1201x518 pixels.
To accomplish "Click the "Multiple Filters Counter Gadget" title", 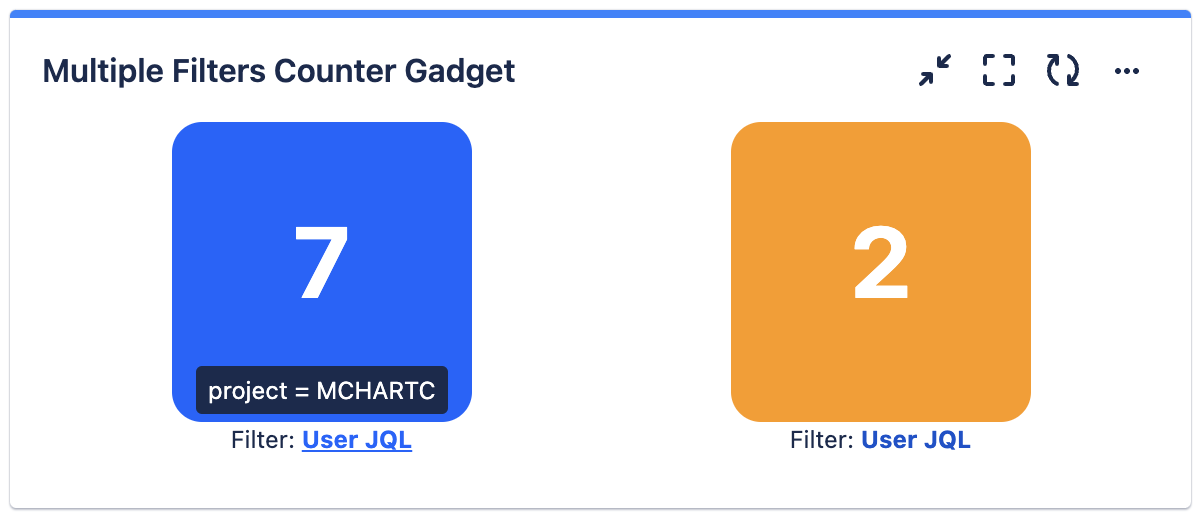I will (279, 72).
